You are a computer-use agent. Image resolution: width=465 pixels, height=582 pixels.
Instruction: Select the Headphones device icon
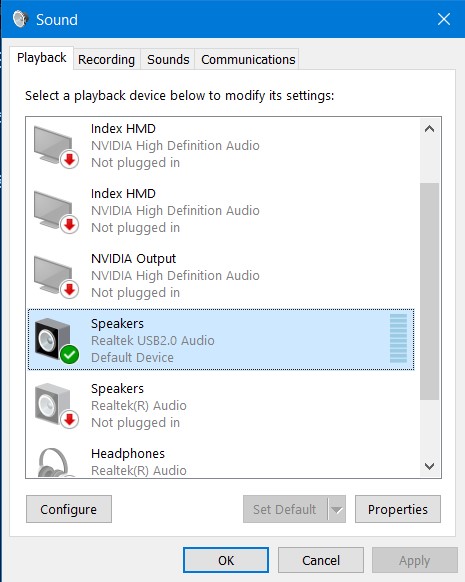point(56,462)
